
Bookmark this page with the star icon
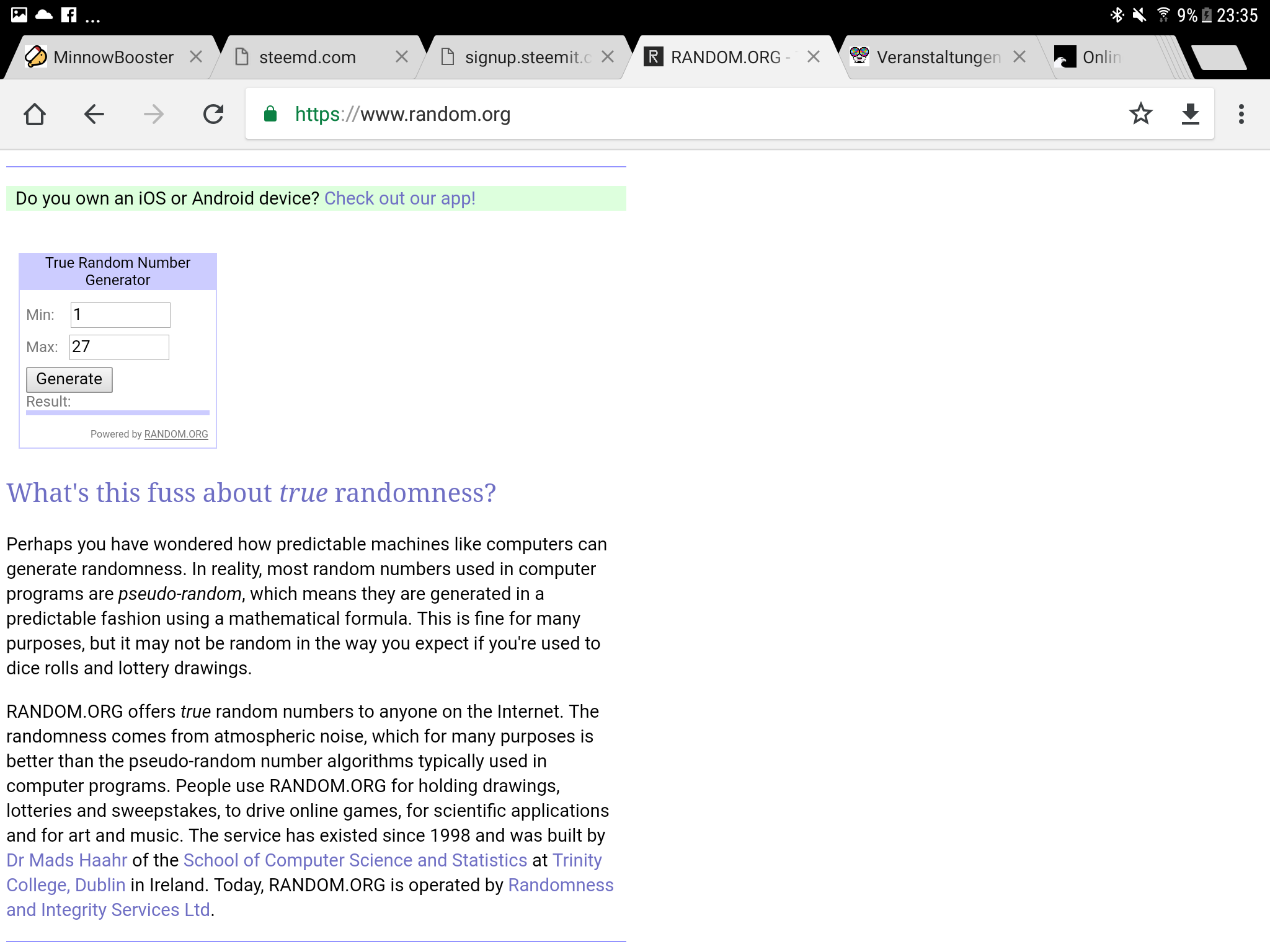pyautogui.click(x=1140, y=114)
